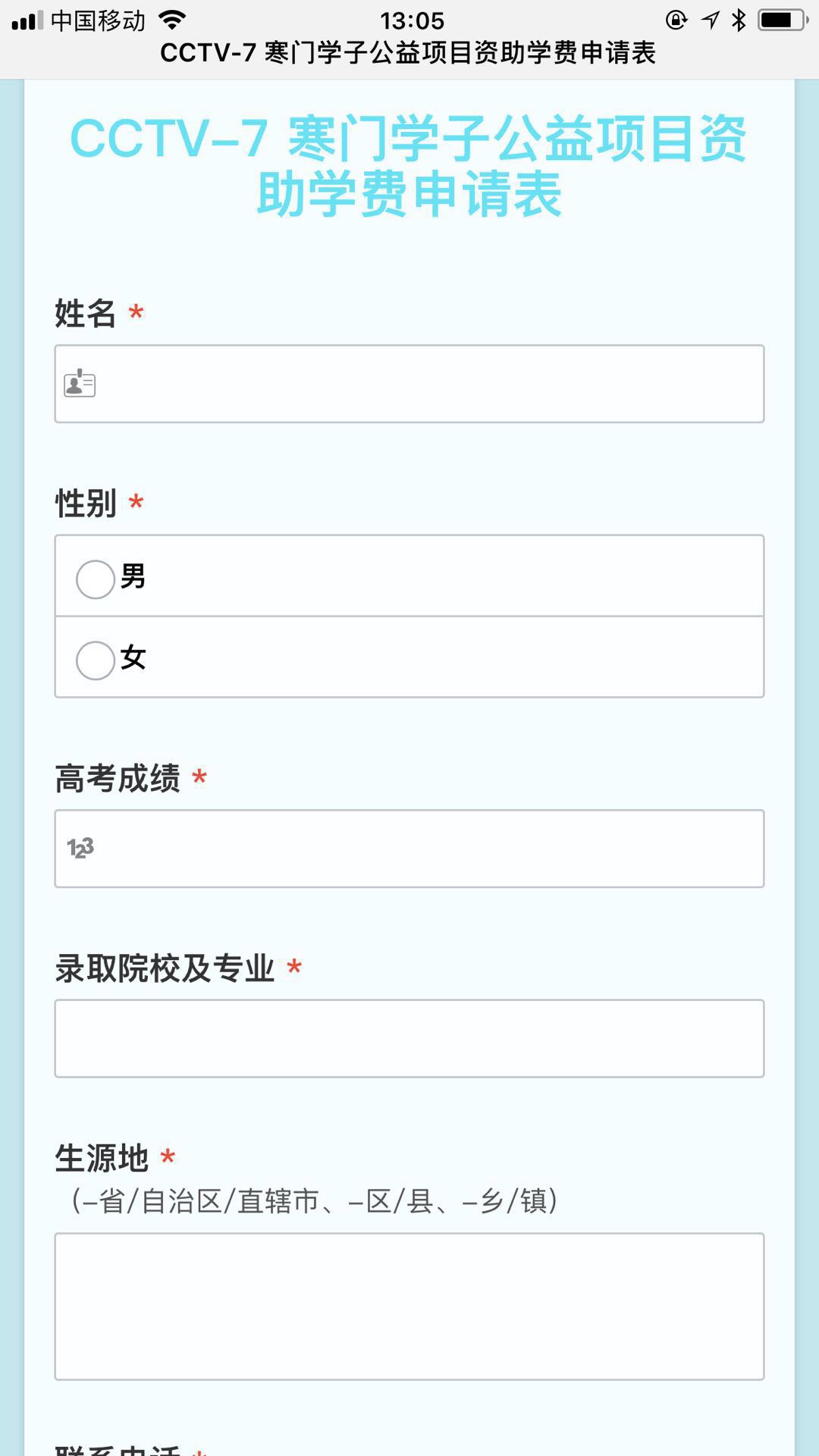Screen dimensions: 819x1456
Task: Tap the page title in navigation bar
Action: pyautogui.click(x=408, y=53)
